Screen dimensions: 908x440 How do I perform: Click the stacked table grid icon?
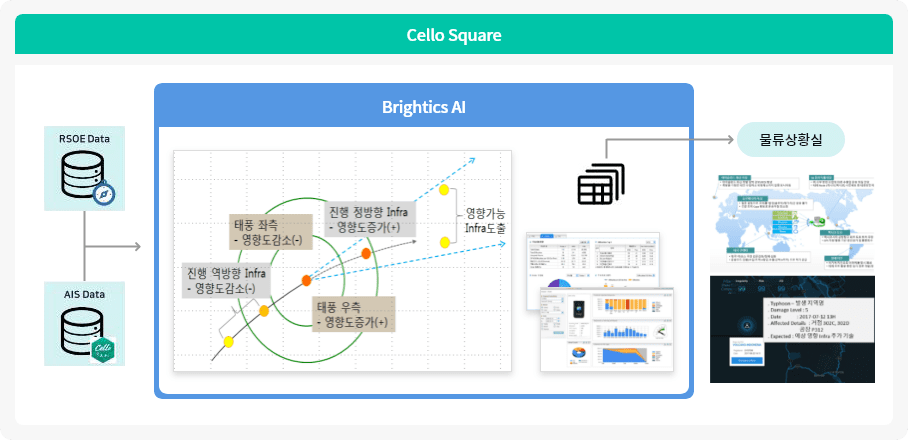602,184
